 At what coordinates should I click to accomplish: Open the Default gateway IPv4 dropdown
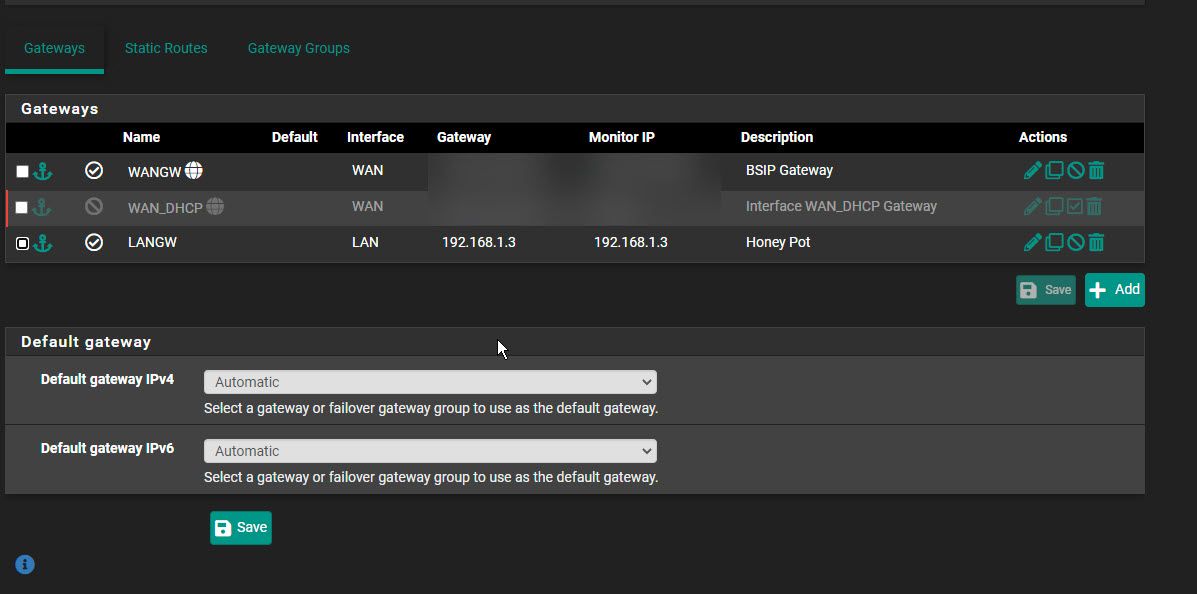click(x=430, y=382)
